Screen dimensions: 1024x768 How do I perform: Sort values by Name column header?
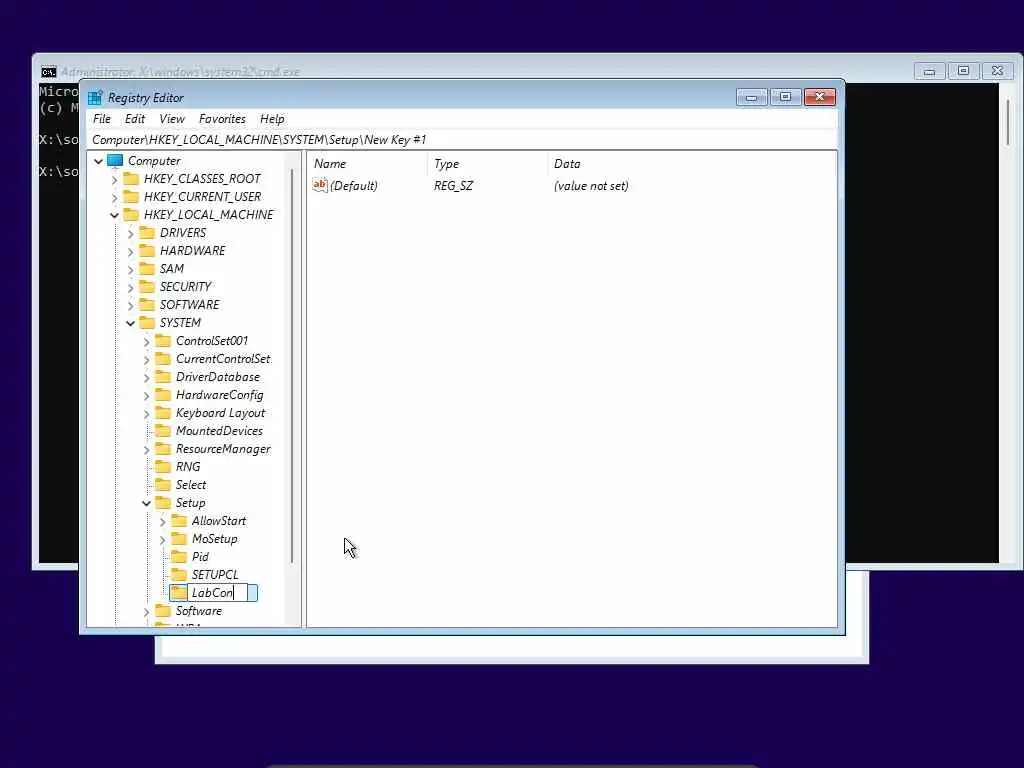368,164
